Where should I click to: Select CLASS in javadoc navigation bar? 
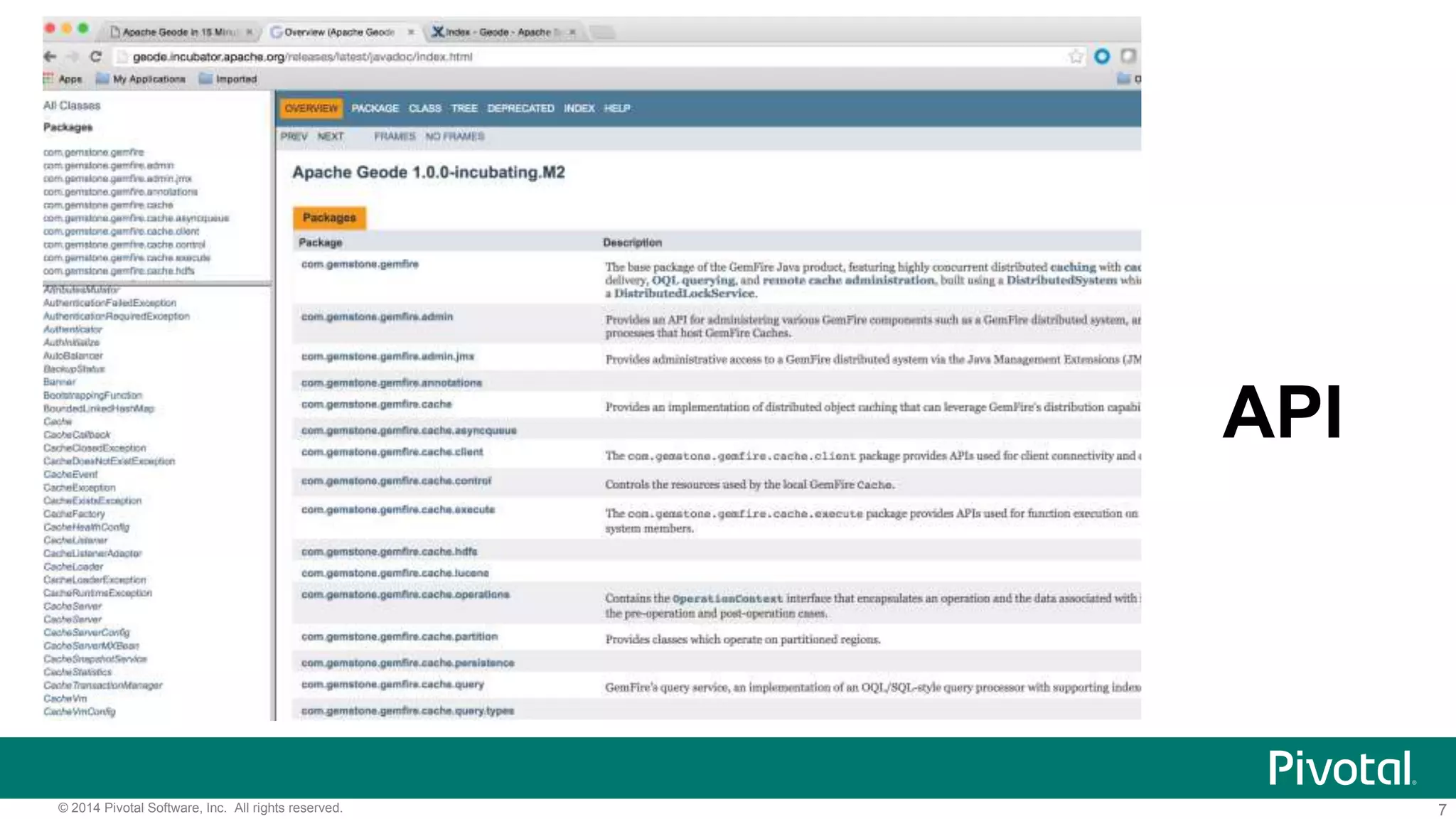(424, 108)
